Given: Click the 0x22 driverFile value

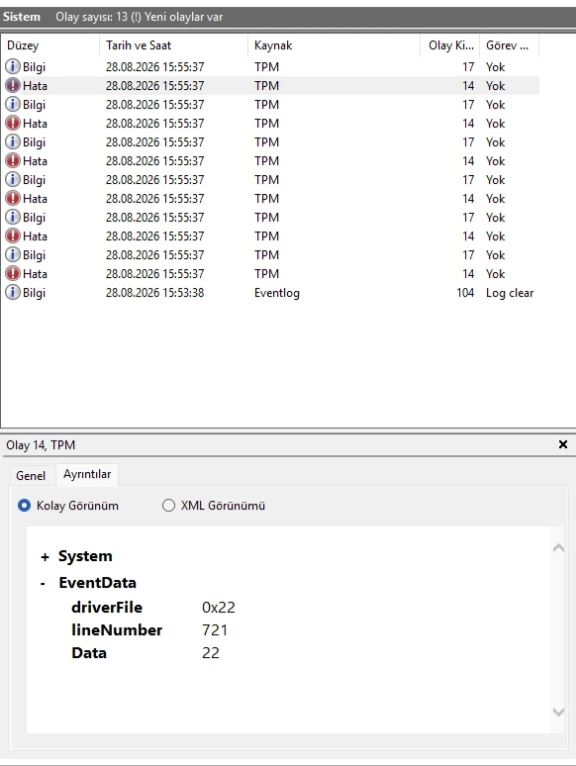Looking at the screenshot, I should pos(218,607).
